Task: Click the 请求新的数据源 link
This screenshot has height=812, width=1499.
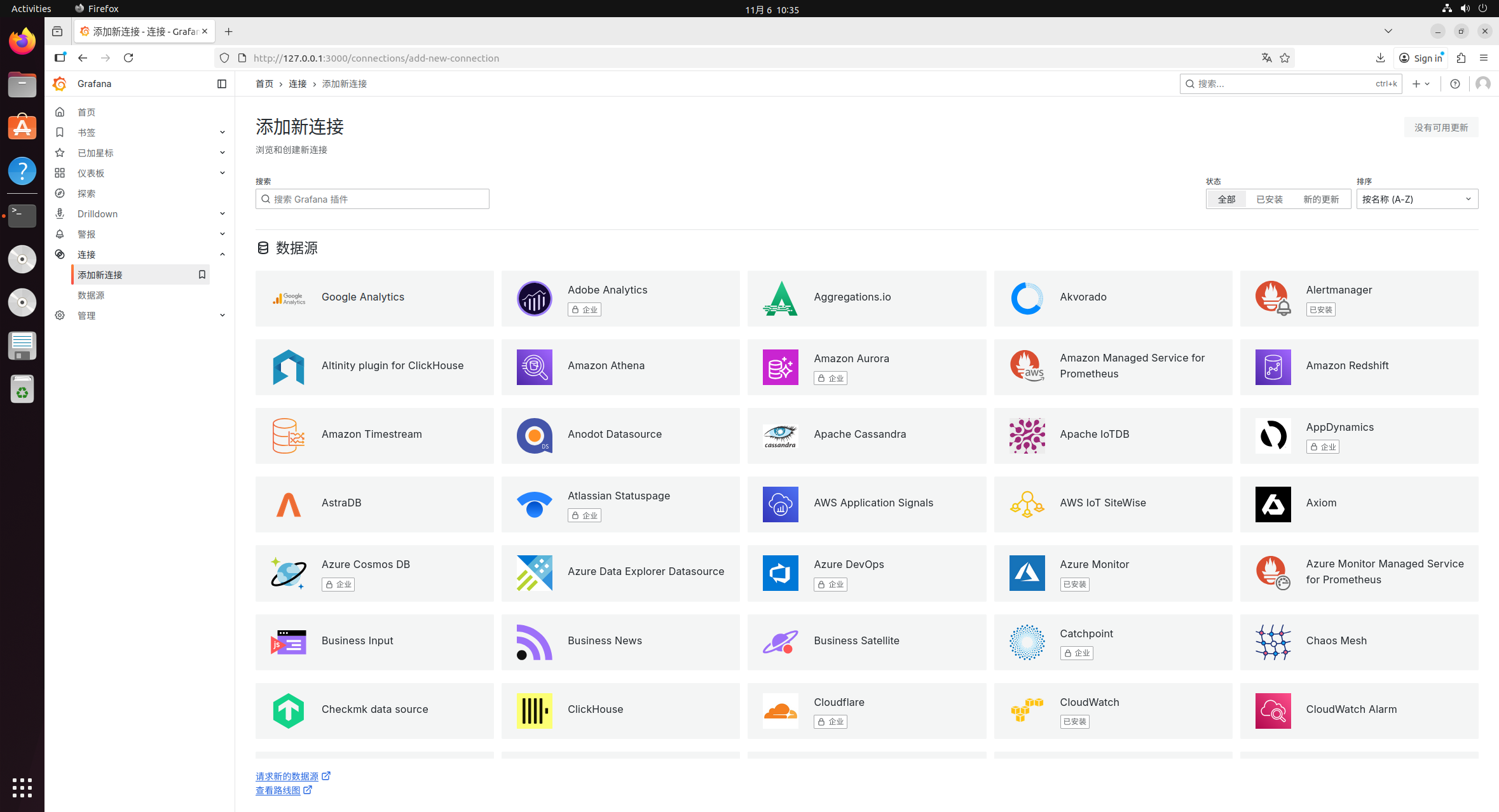Action: [287, 776]
